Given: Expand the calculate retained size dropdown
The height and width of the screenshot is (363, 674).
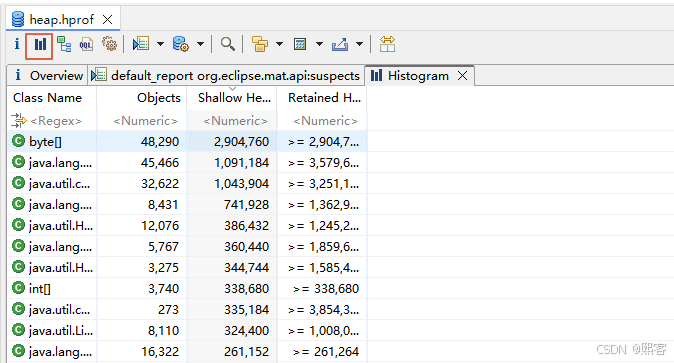Looking at the screenshot, I should (319, 44).
